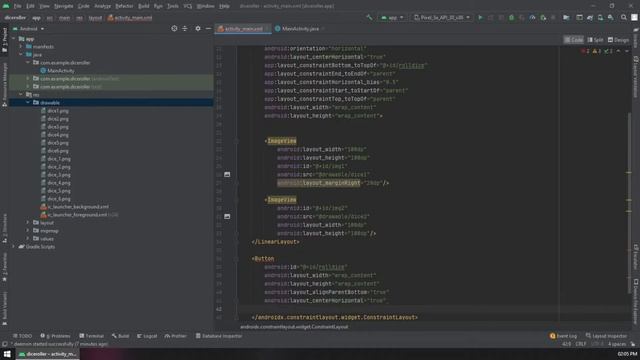Open the Terminal tool window
This screenshot has width=640, height=360.
click(91, 336)
